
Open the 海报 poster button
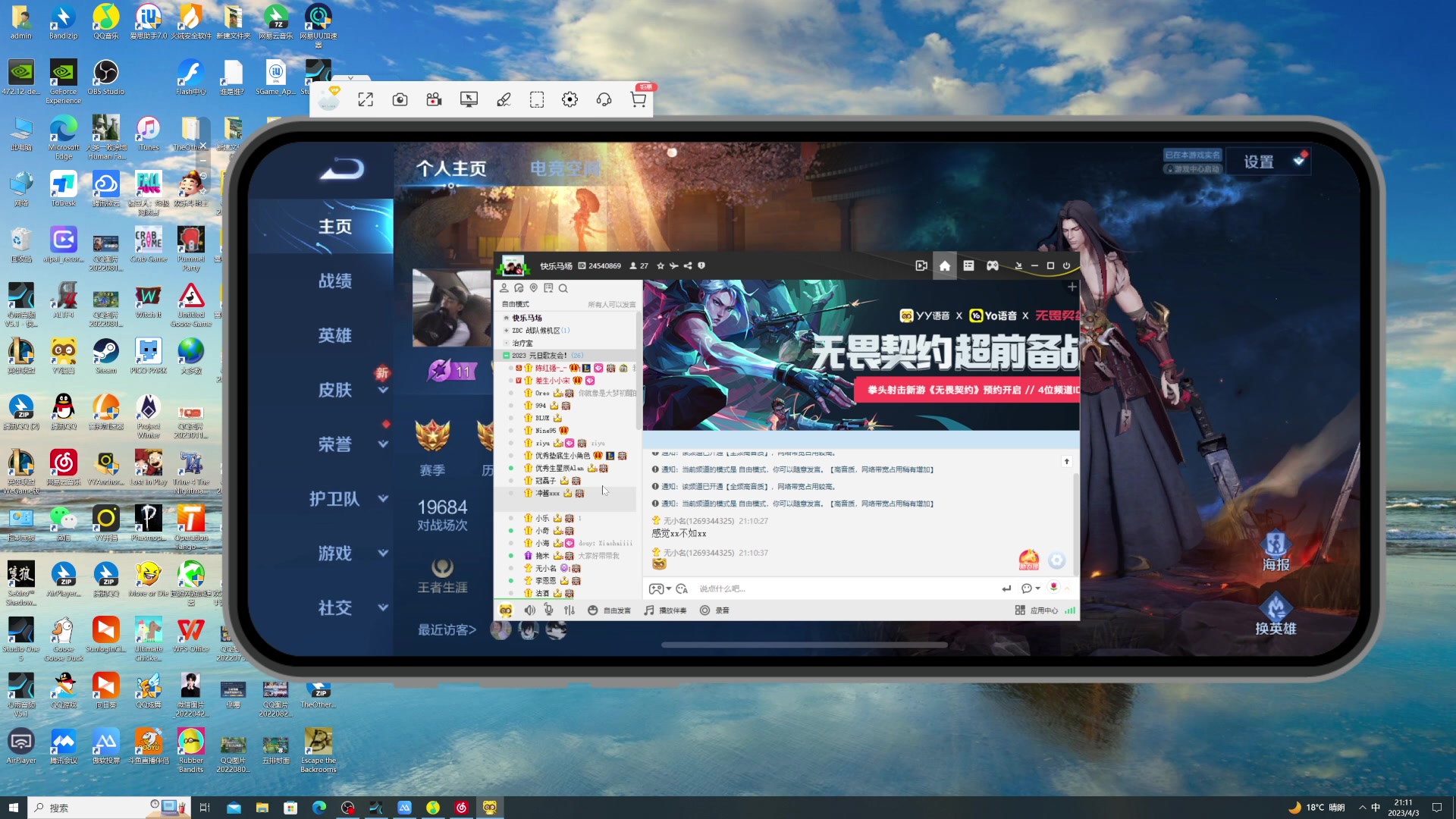pyautogui.click(x=1276, y=551)
